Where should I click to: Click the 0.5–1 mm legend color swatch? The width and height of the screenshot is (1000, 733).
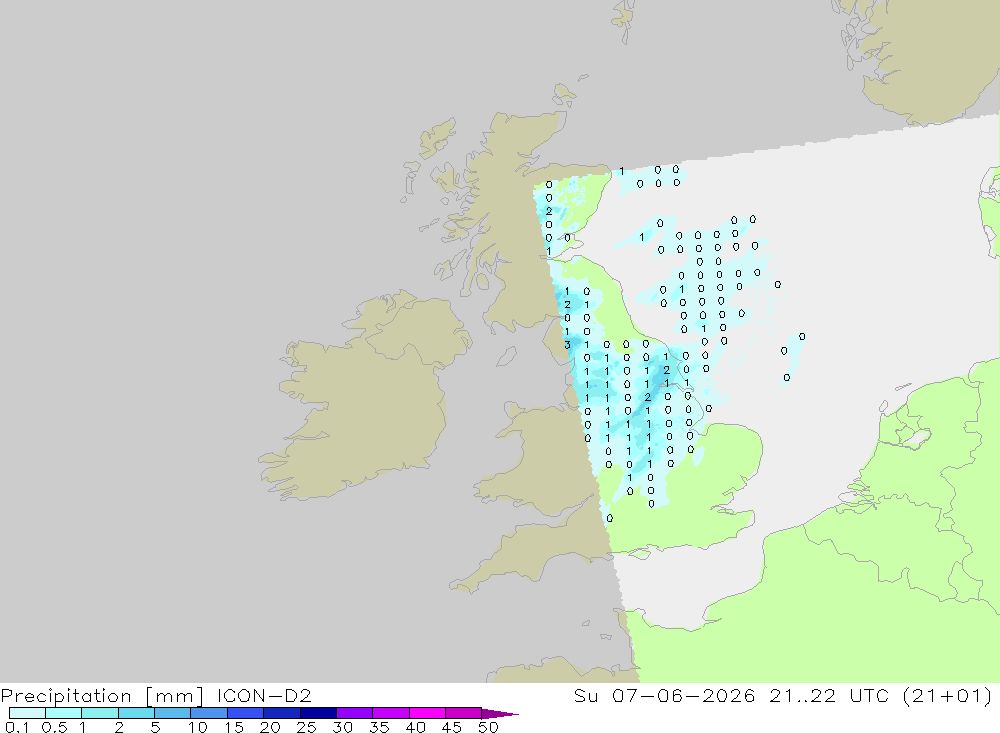(x=63, y=713)
